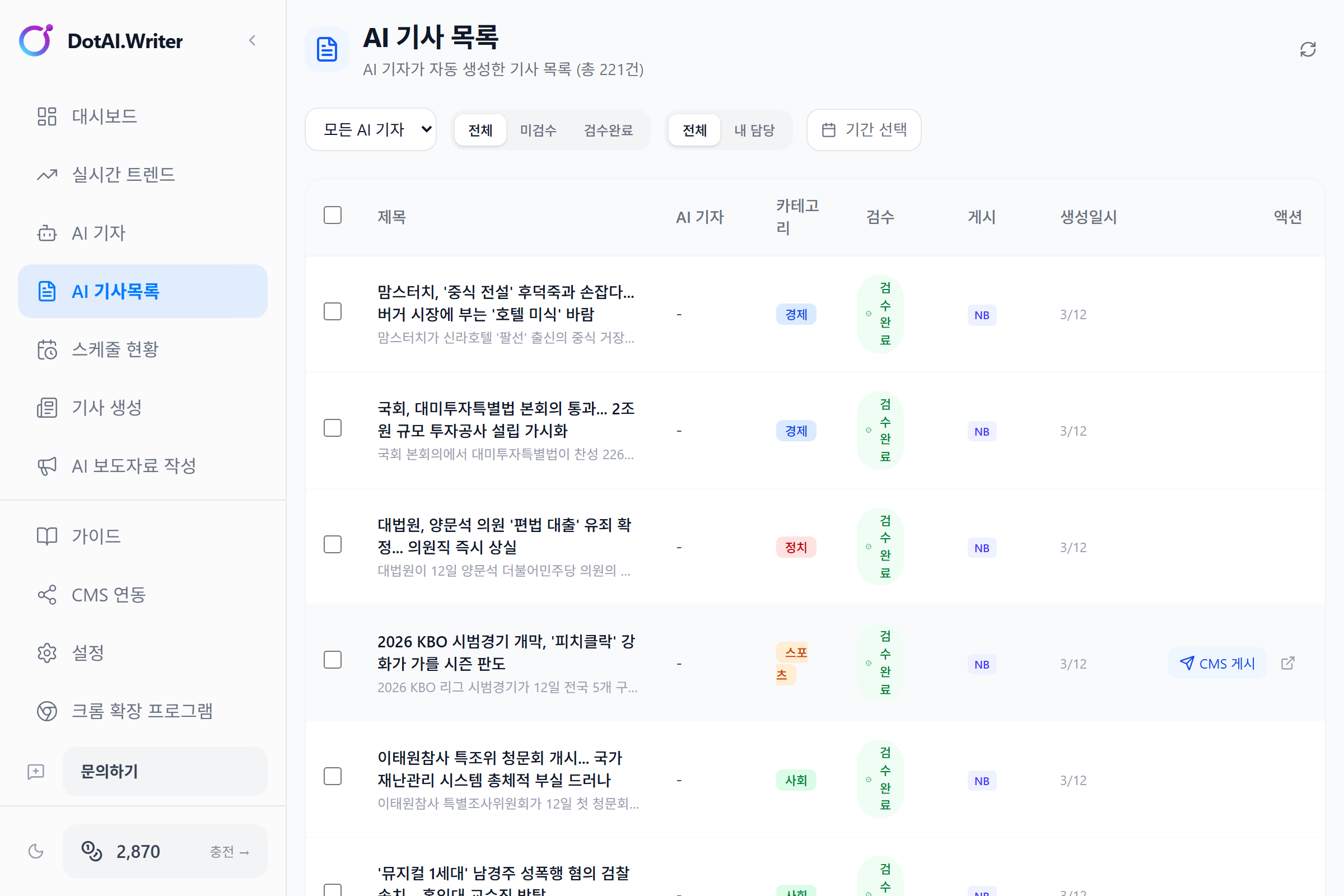The height and width of the screenshot is (896, 1344).
Task: Open the external link icon on KBO row
Action: point(1288,664)
